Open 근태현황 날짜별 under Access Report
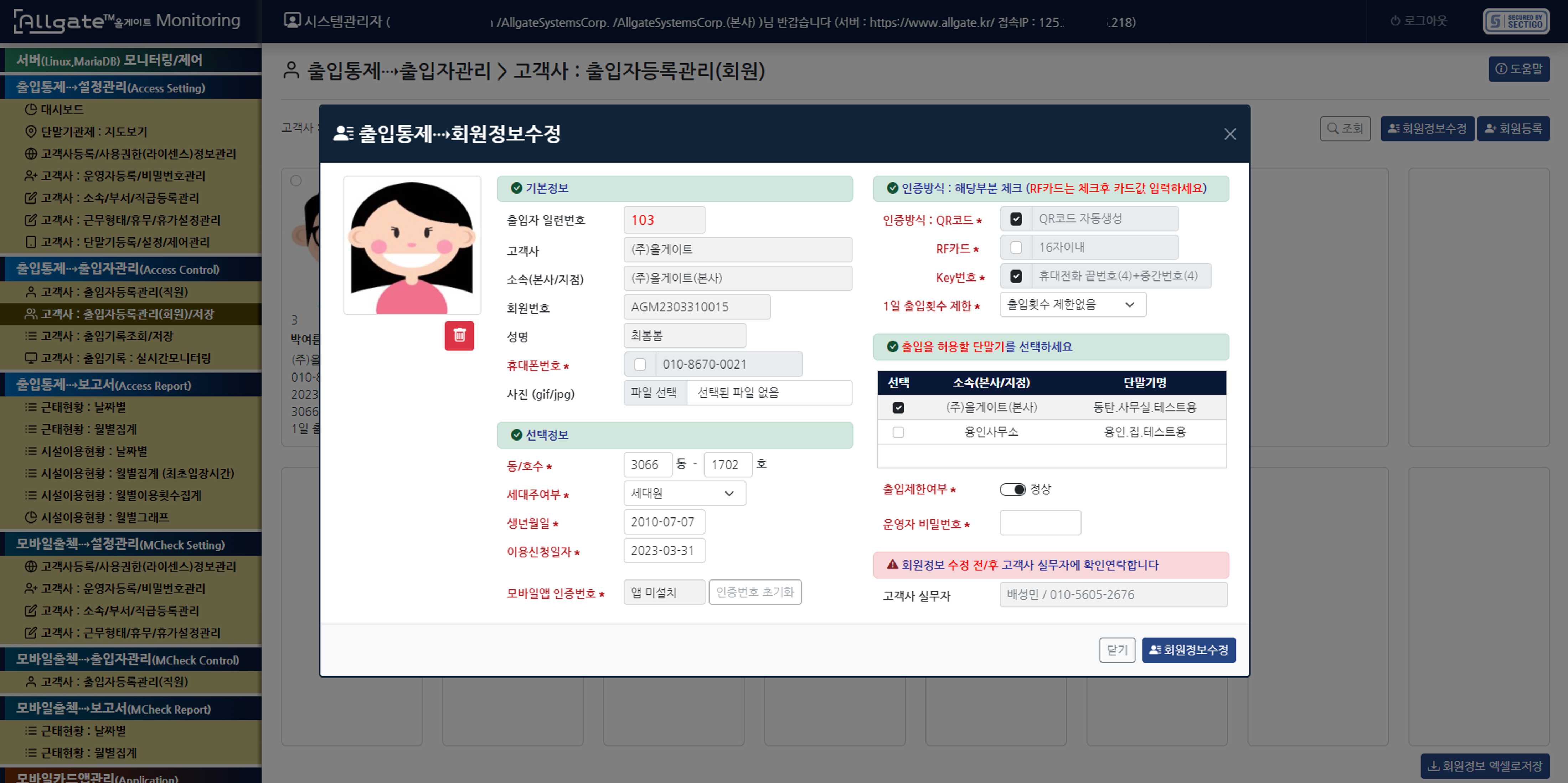 coord(76,407)
